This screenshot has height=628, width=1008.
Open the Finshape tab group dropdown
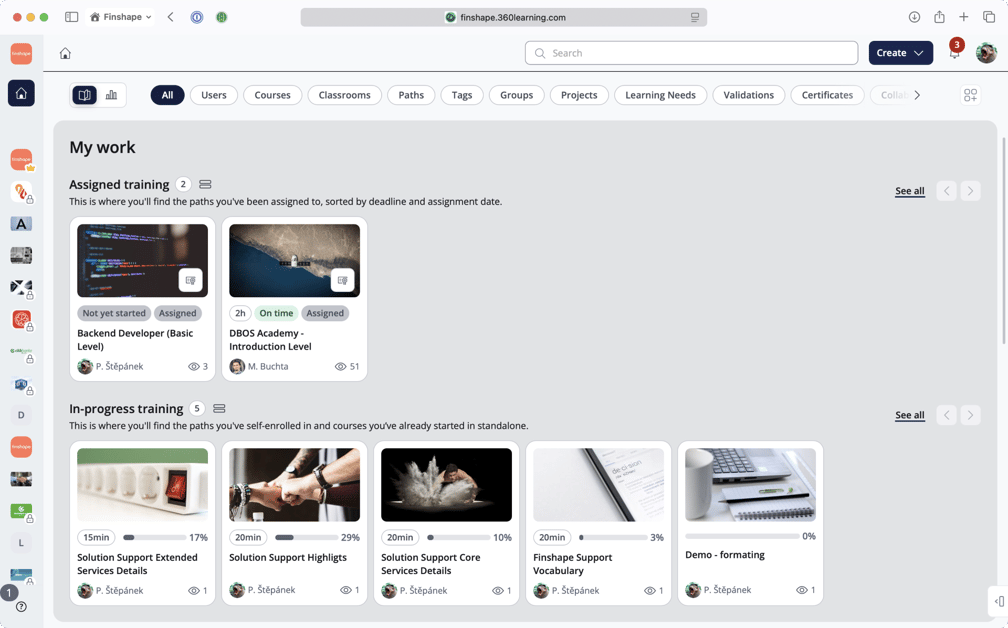coord(122,17)
